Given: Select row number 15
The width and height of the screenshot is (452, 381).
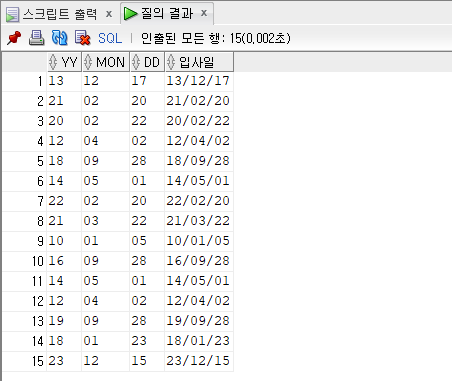Looking at the screenshot, I should pyautogui.click(x=24, y=361).
